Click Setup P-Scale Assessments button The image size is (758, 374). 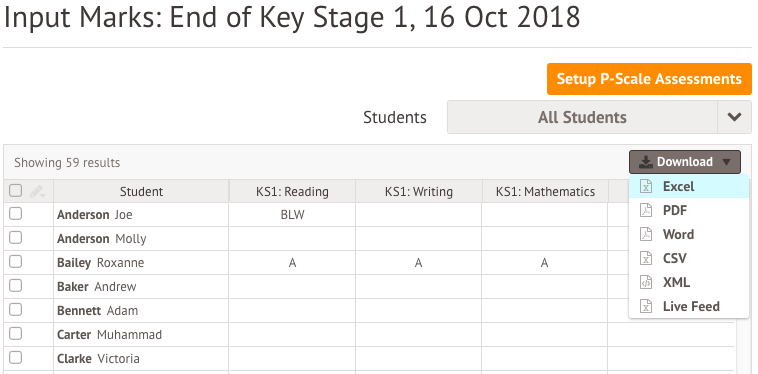[649, 79]
